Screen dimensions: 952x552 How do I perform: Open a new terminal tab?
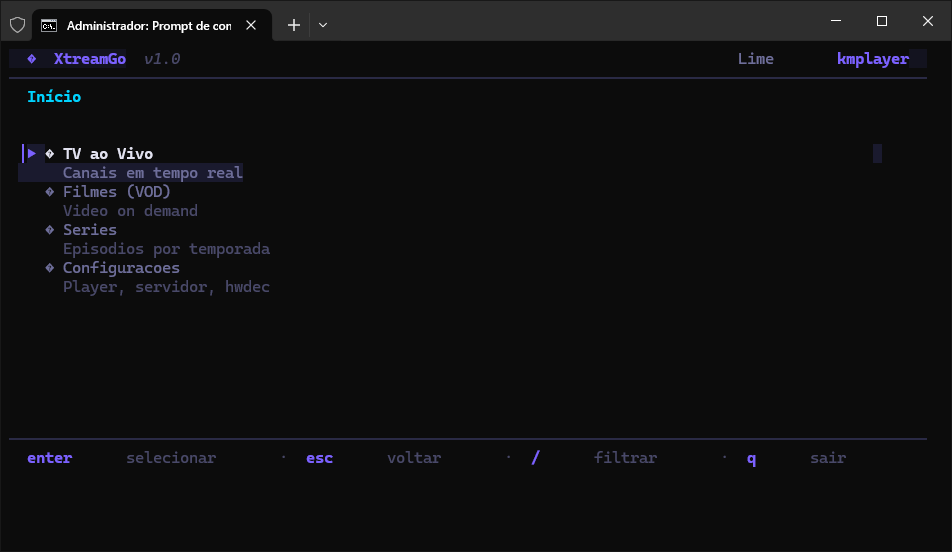[x=294, y=25]
